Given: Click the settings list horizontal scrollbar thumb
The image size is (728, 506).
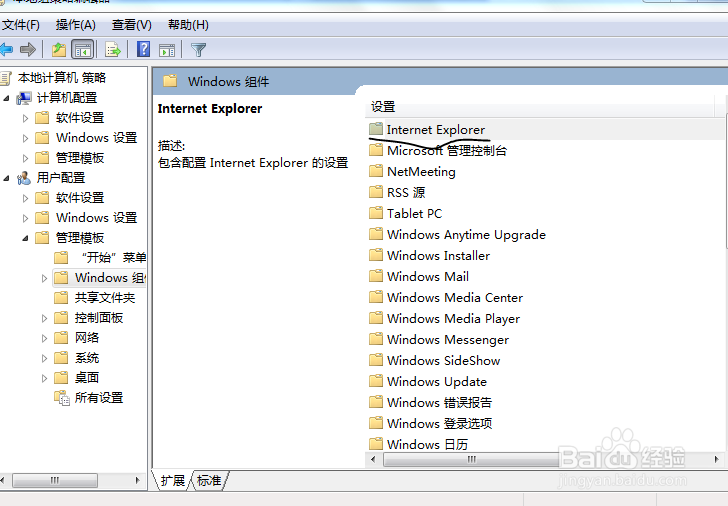Looking at the screenshot, I should pyautogui.click(x=472, y=460).
